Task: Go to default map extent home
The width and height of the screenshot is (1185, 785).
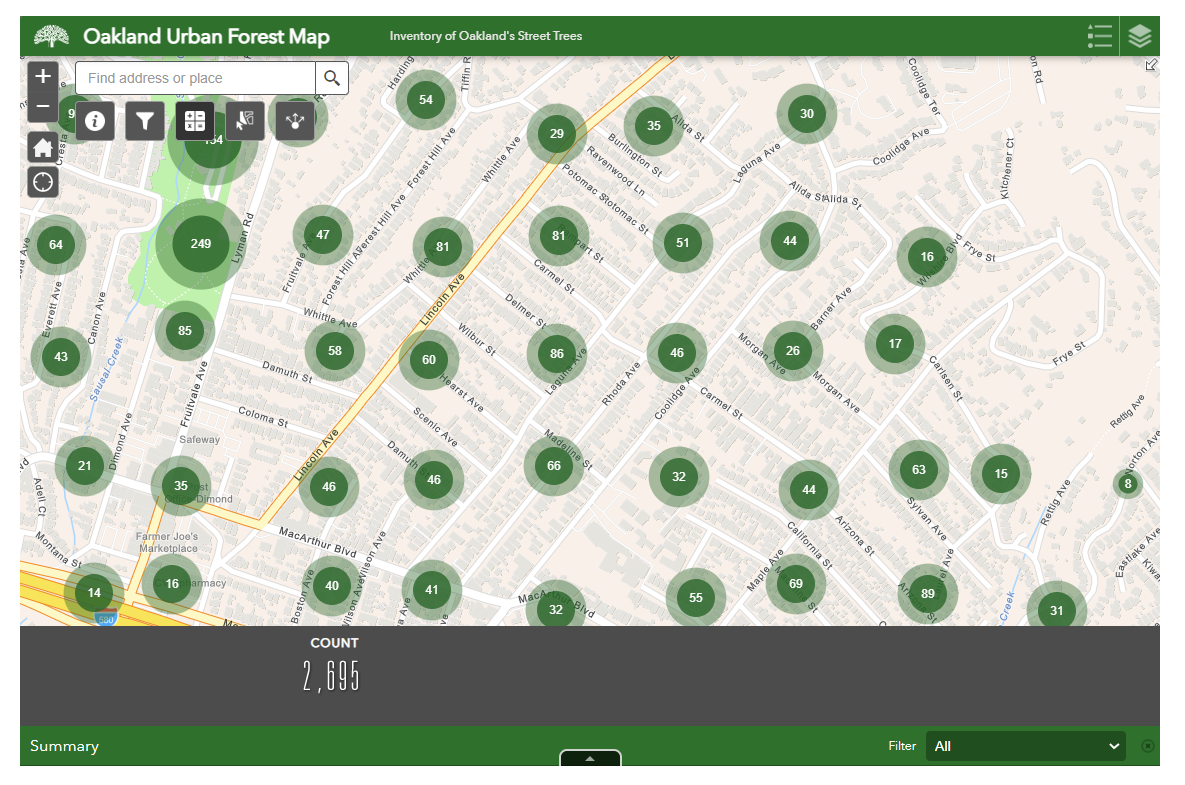Action: point(43,147)
